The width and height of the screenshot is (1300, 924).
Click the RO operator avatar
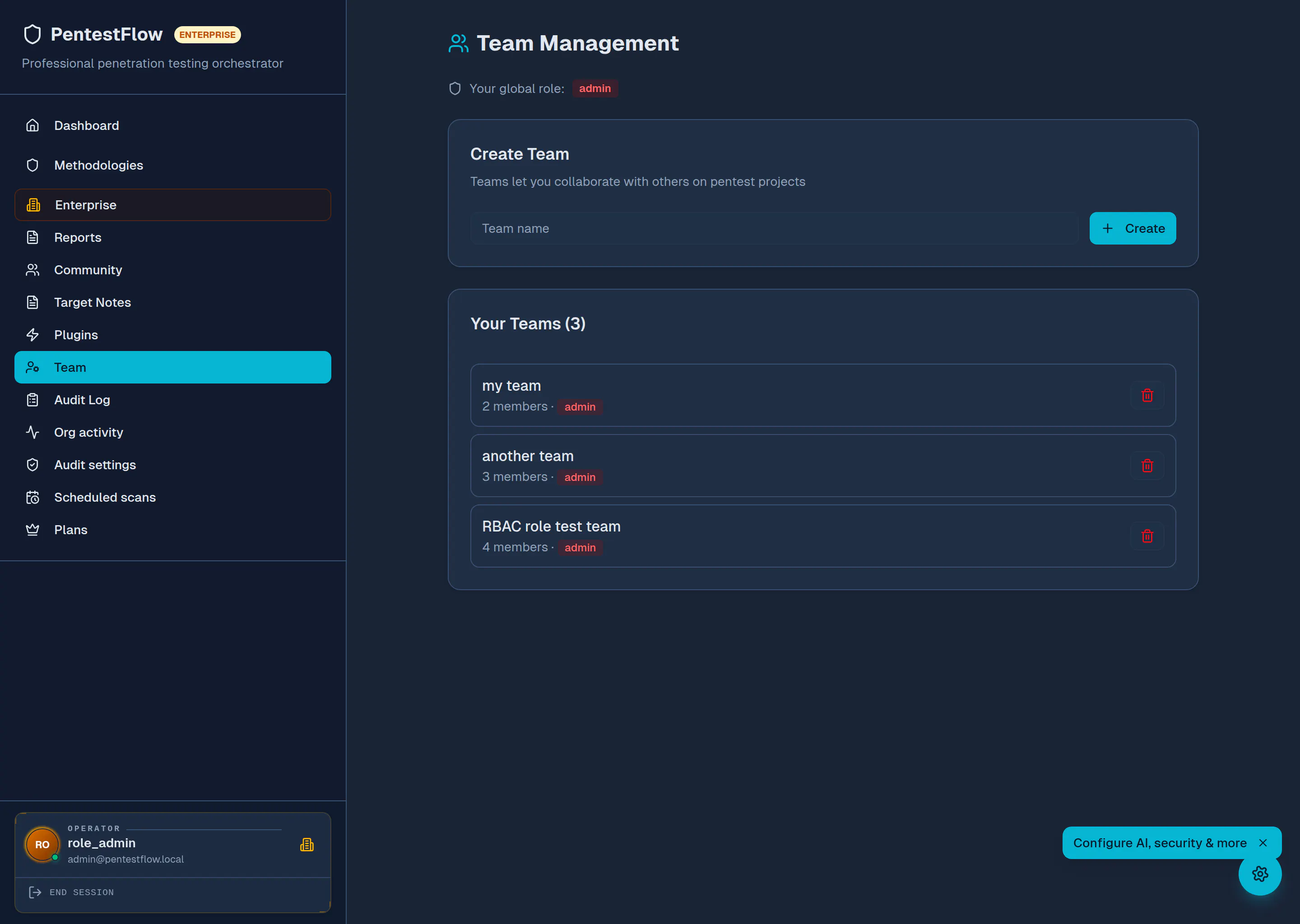(42, 844)
